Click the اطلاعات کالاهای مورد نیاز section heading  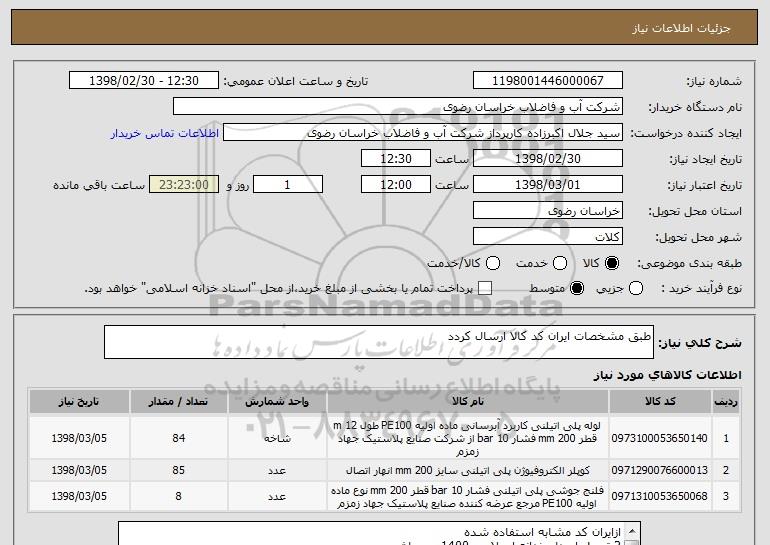667,375
